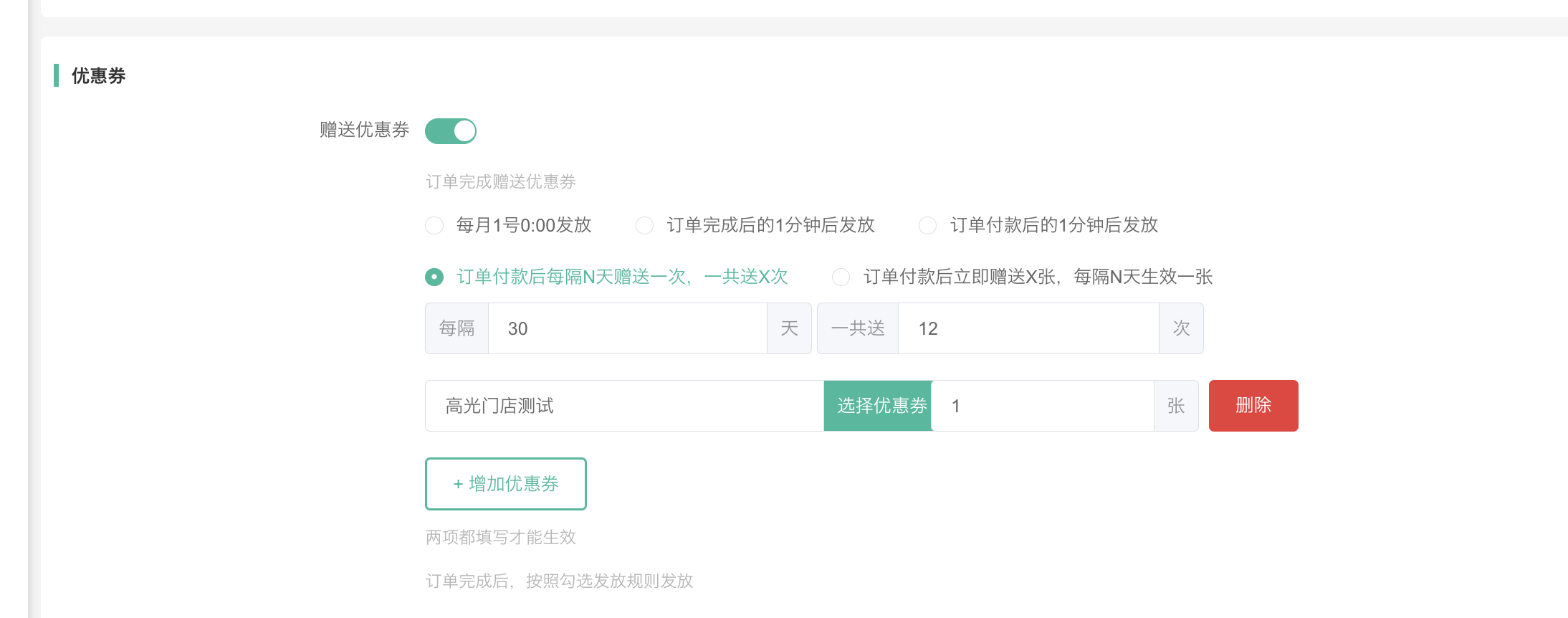This screenshot has height=618, width=1568.
Task: Choose 订单完成后的1分钟后发放 radio option
Action: (x=645, y=226)
